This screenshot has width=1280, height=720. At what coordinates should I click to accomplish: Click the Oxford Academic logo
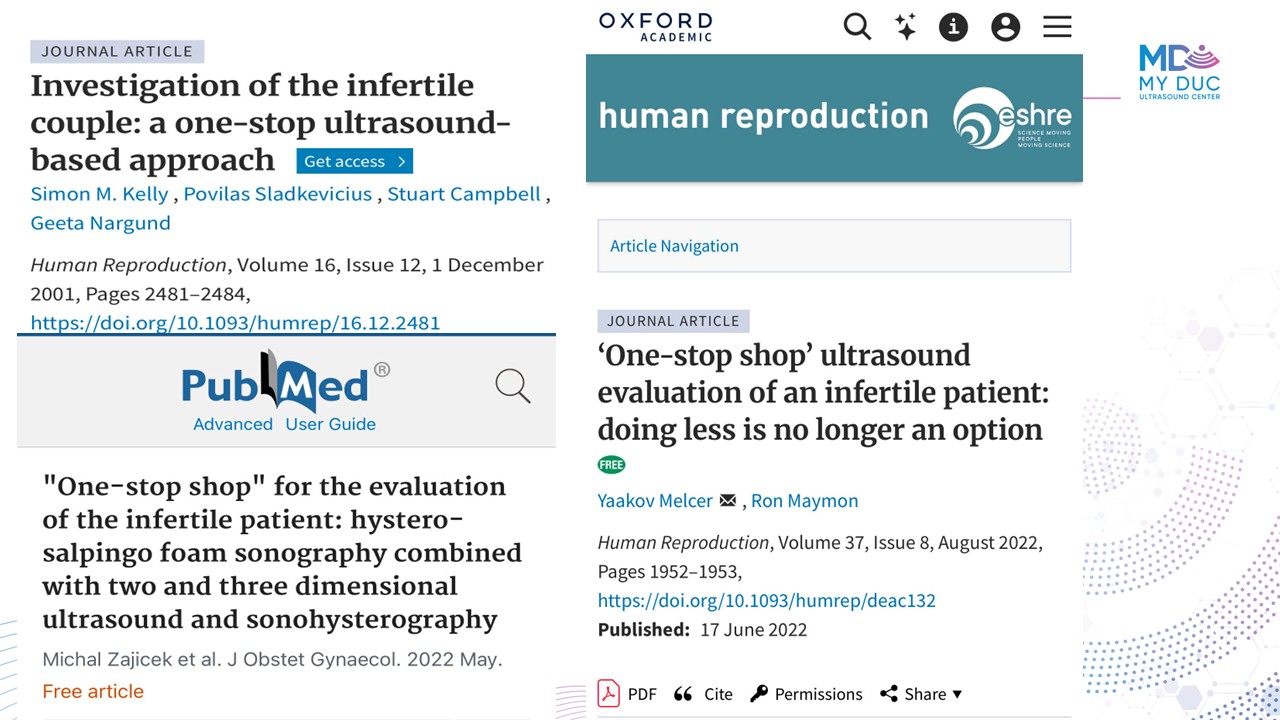pyautogui.click(x=656, y=26)
